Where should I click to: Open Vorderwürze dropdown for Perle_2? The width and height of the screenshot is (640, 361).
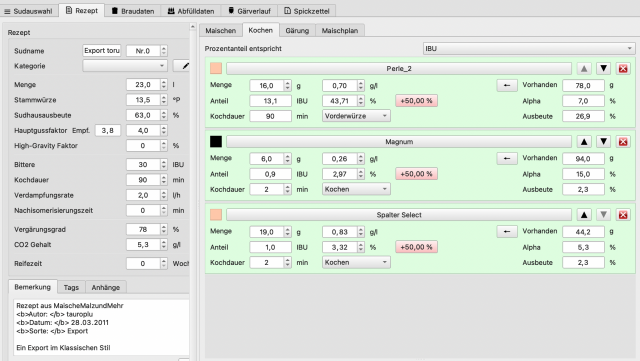[356, 116]
